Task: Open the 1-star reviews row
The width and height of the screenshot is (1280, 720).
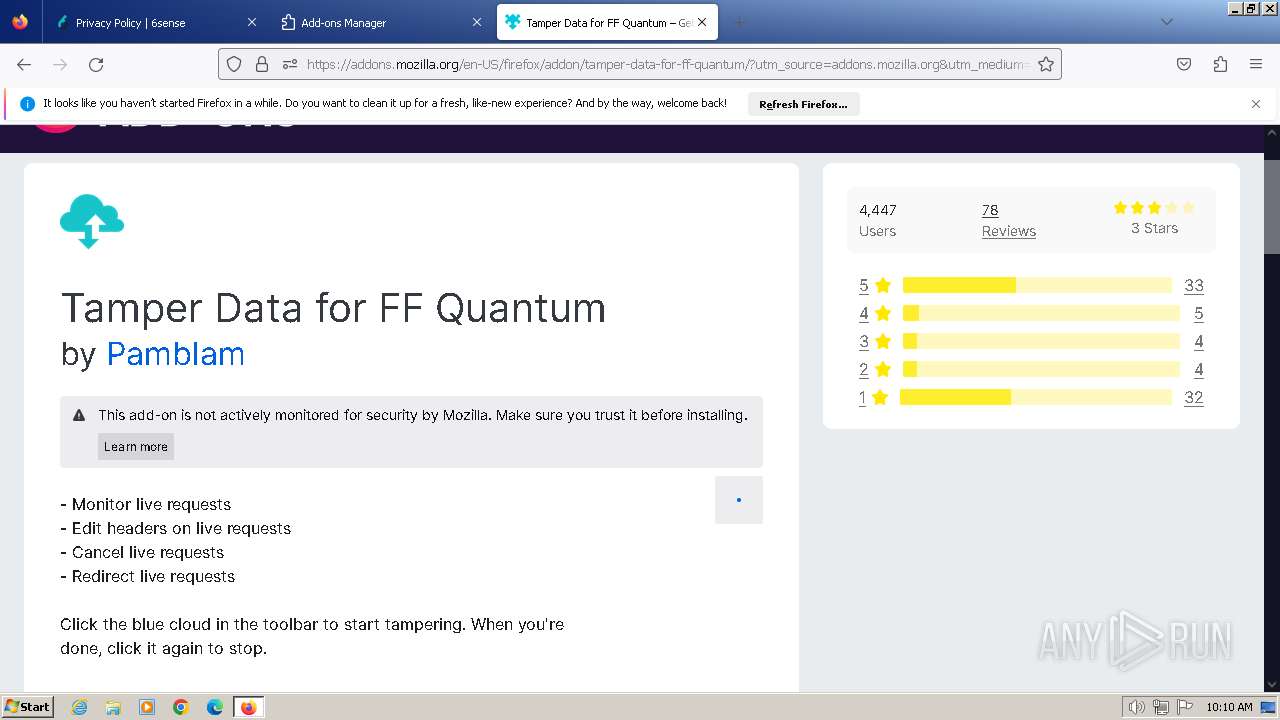Action: (1031, 397)
